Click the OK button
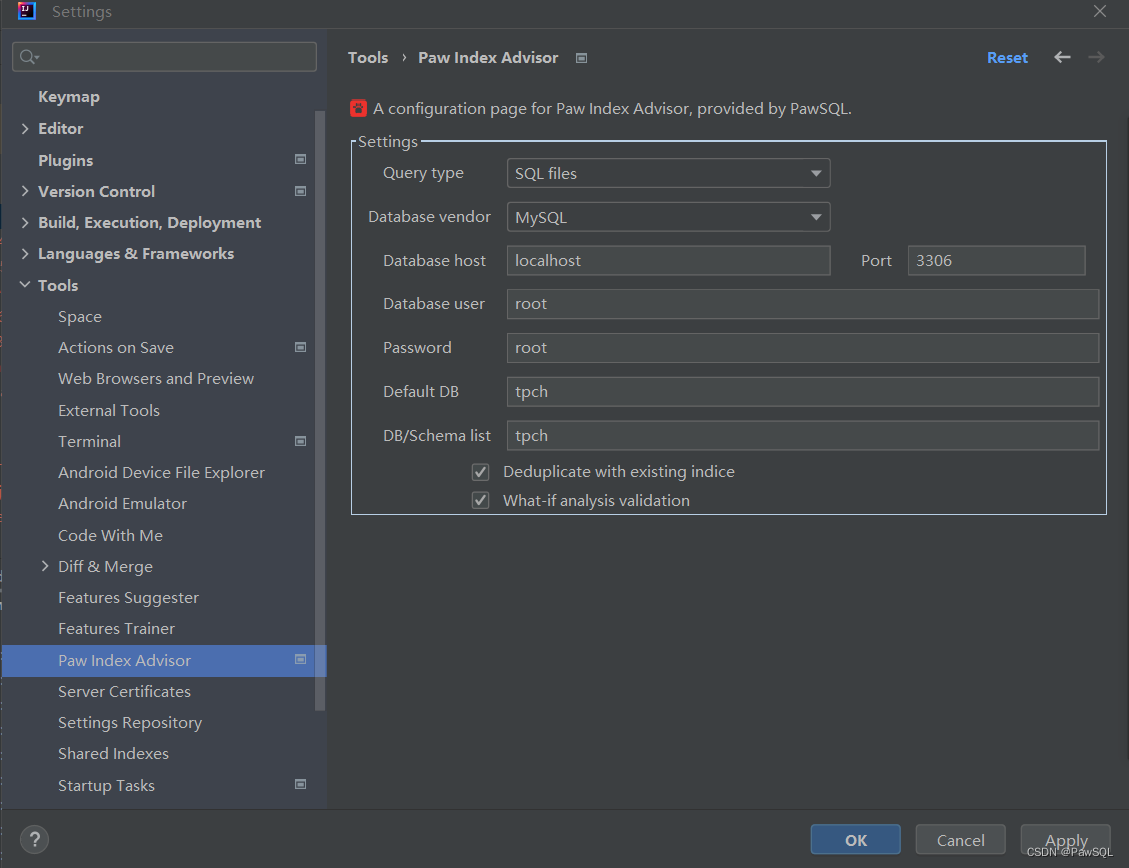1129x868 pixels. 855,839
